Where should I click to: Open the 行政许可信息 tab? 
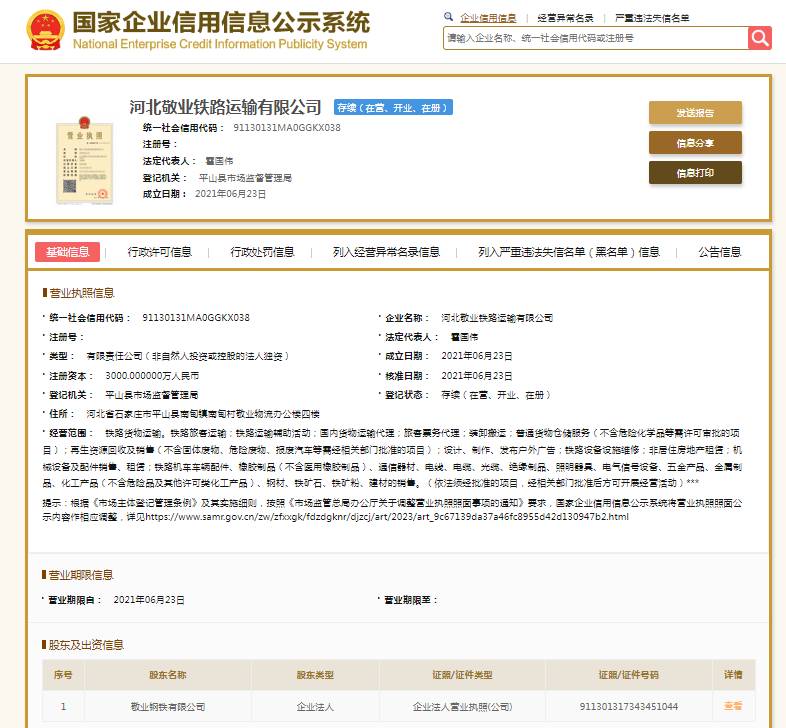[x=160, y=252]
